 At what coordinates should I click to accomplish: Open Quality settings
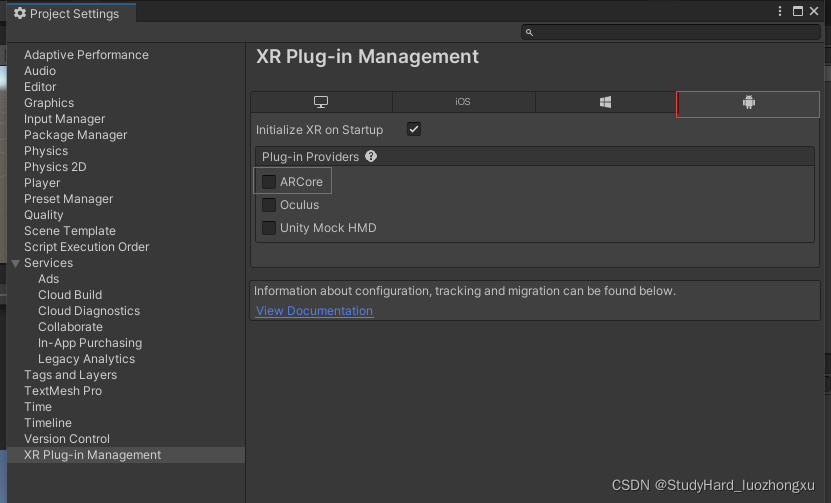click(x=43, y=215)
